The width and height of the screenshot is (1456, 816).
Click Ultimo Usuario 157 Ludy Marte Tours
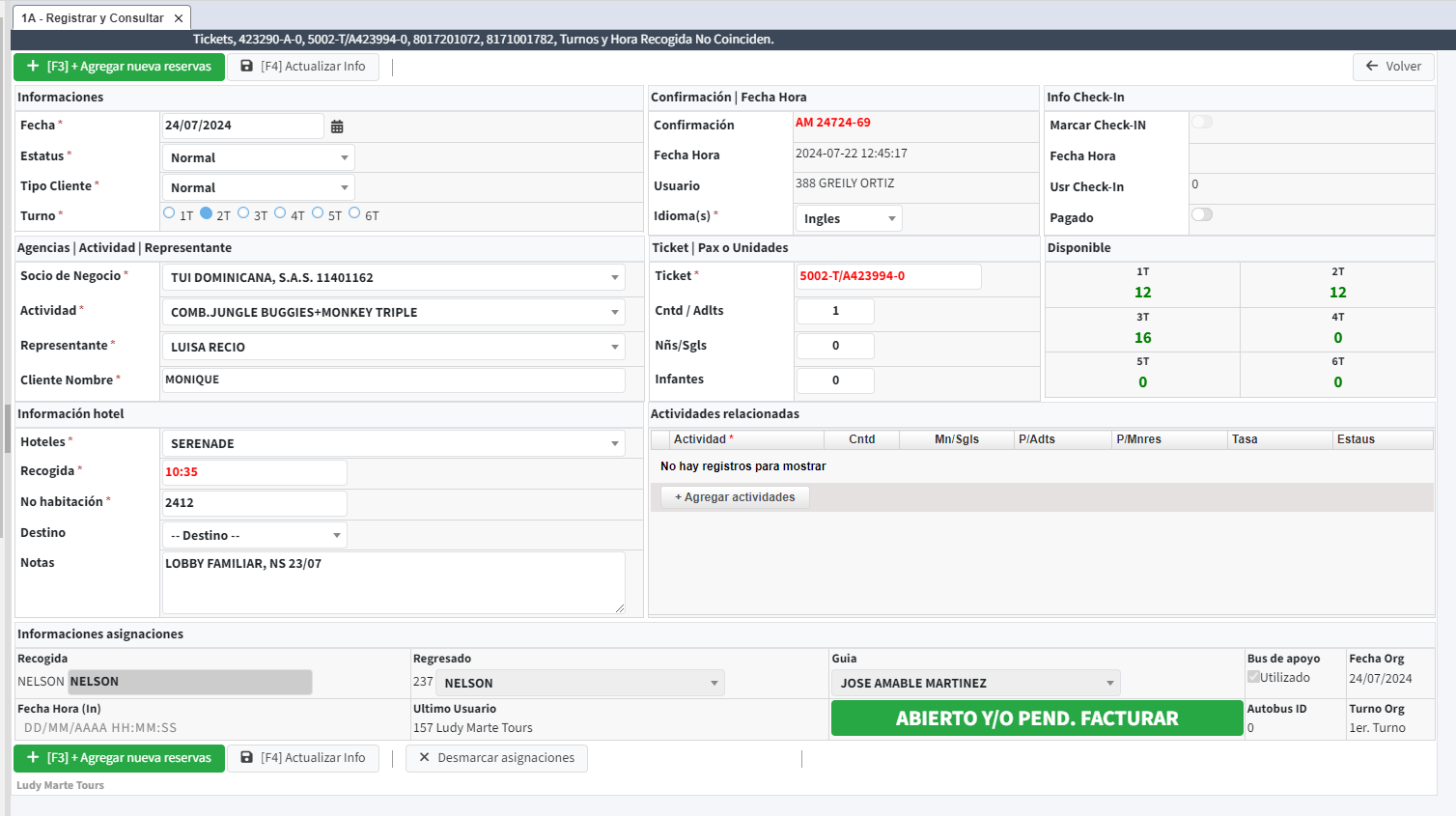pos(473,728)
